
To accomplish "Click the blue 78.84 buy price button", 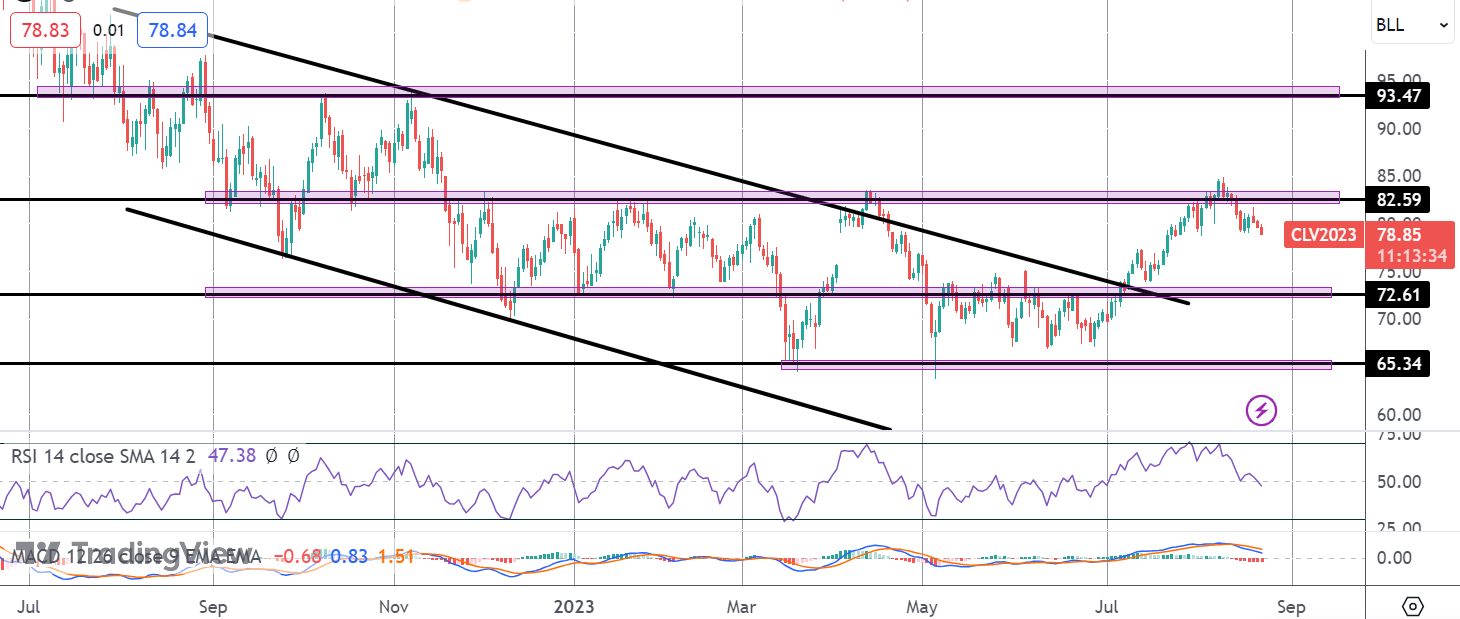I will (x=173, y=30).
